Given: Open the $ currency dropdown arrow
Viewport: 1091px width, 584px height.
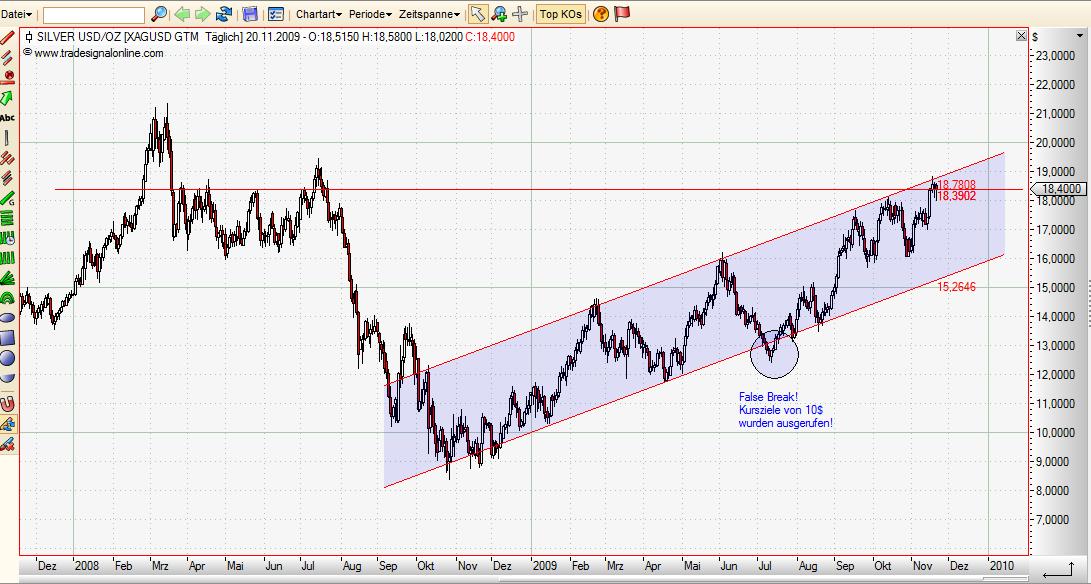Looking at the screenshot, I should coord(1081,36).
